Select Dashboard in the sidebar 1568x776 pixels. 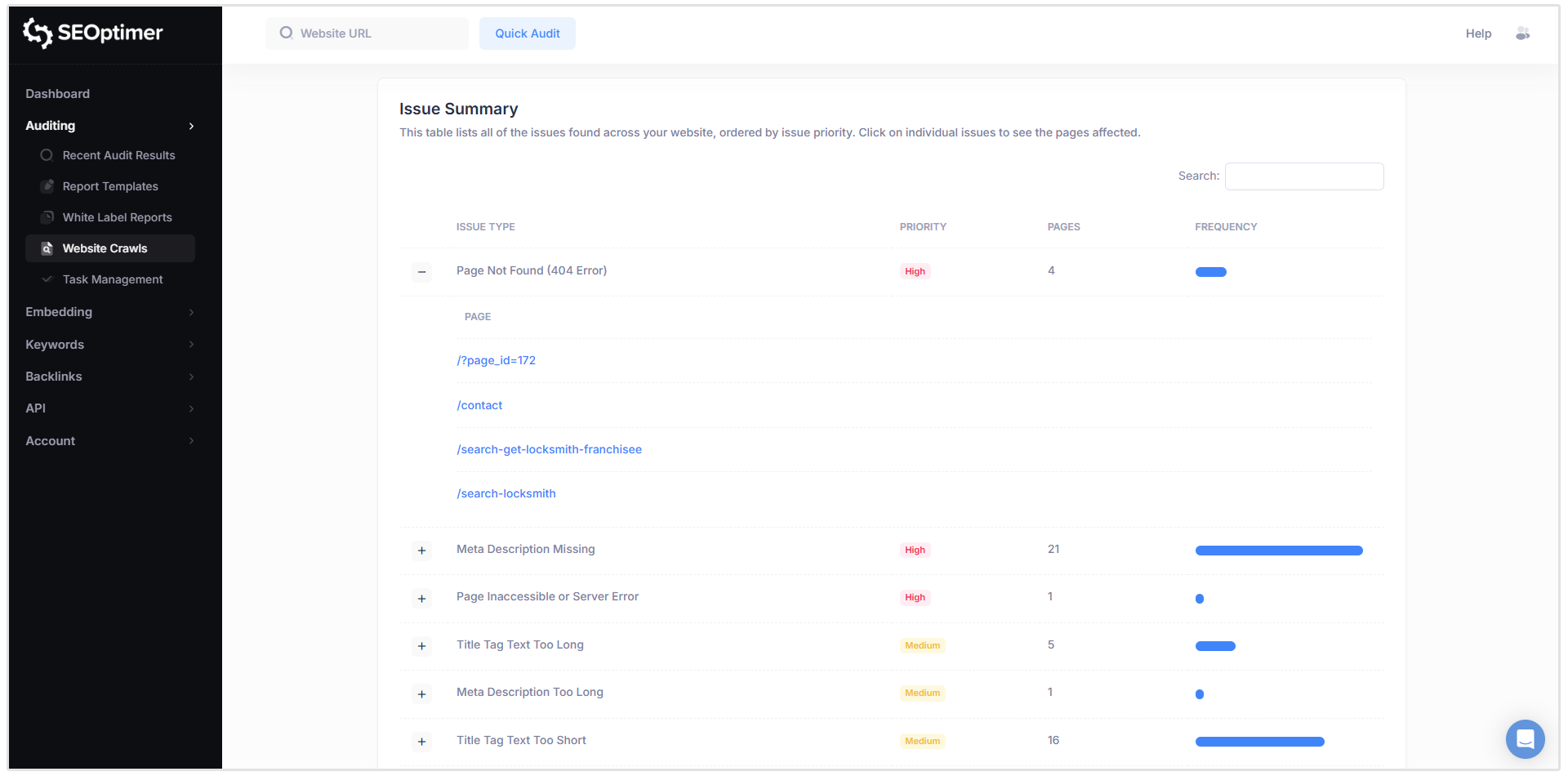[57, 94]
